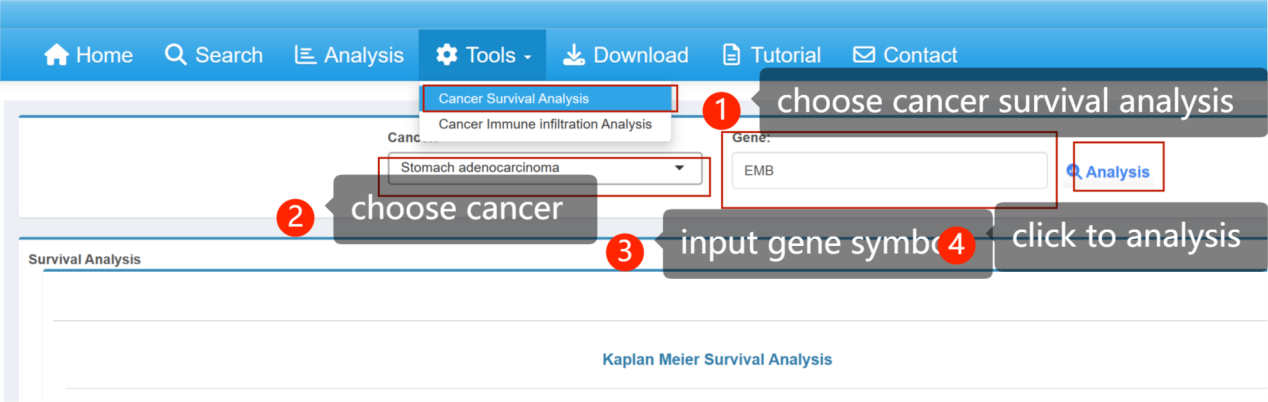Click the Download icon in navbar
Viewport: 1268px width, 402px height.
[574, 55]
